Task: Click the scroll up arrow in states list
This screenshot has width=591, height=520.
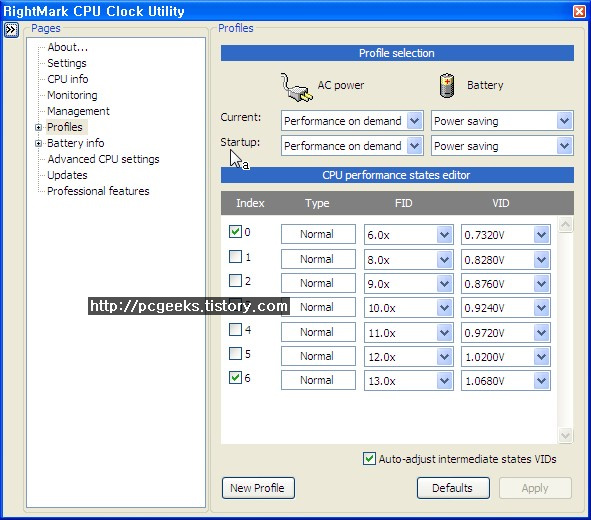Action: 565,225
